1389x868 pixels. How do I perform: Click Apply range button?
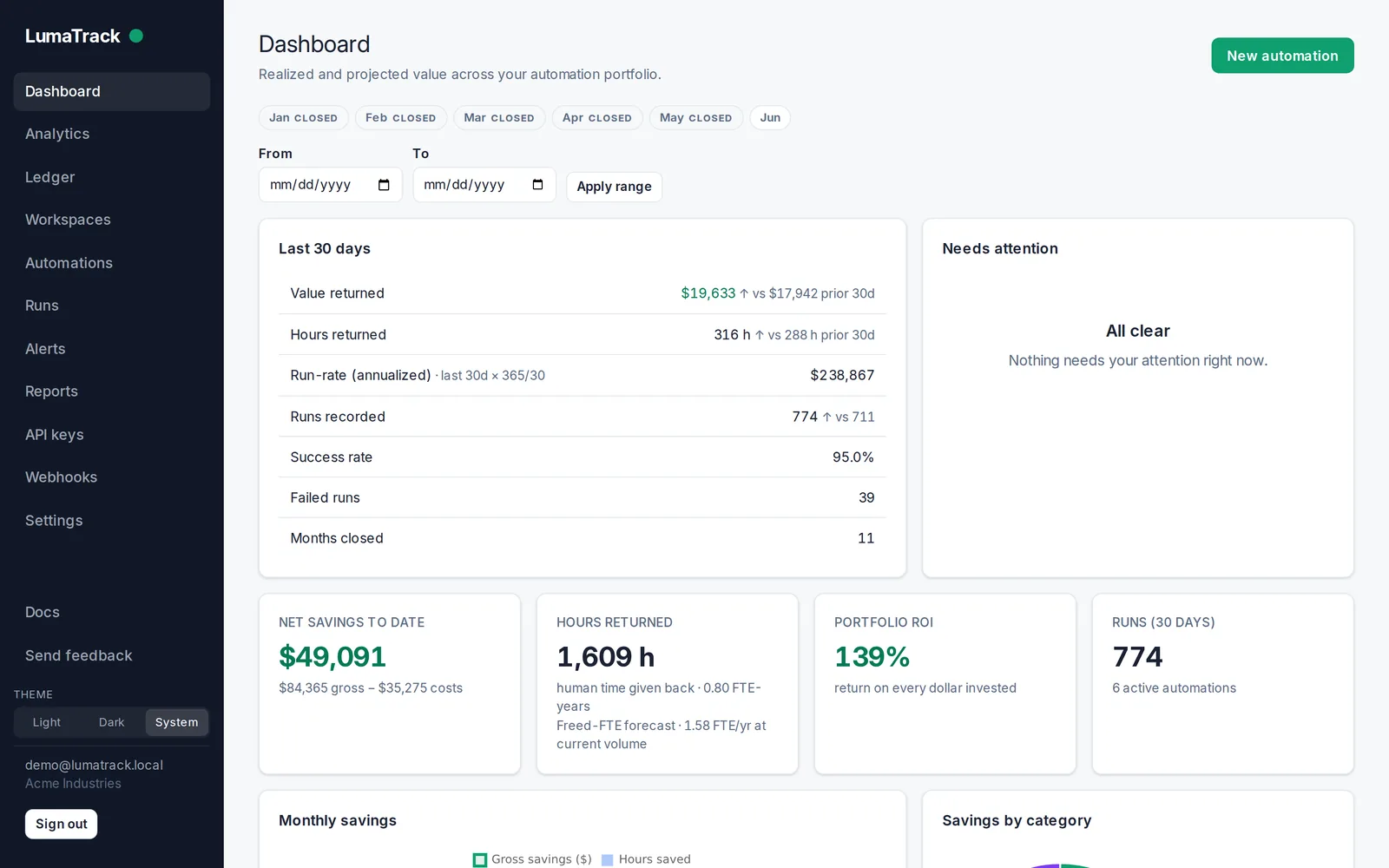click(x=614, y=187)
